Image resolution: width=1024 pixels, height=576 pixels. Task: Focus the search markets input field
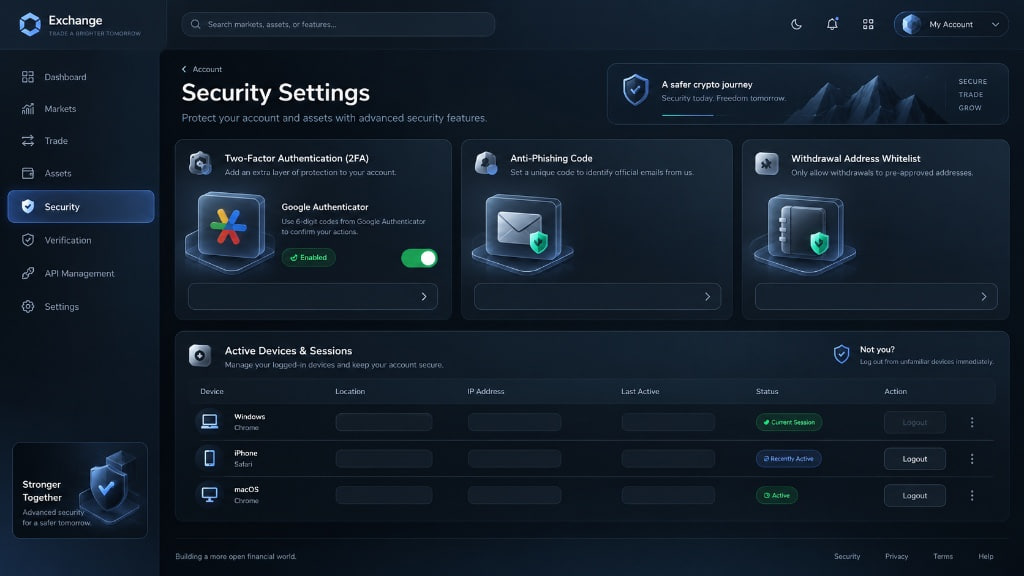338,24
